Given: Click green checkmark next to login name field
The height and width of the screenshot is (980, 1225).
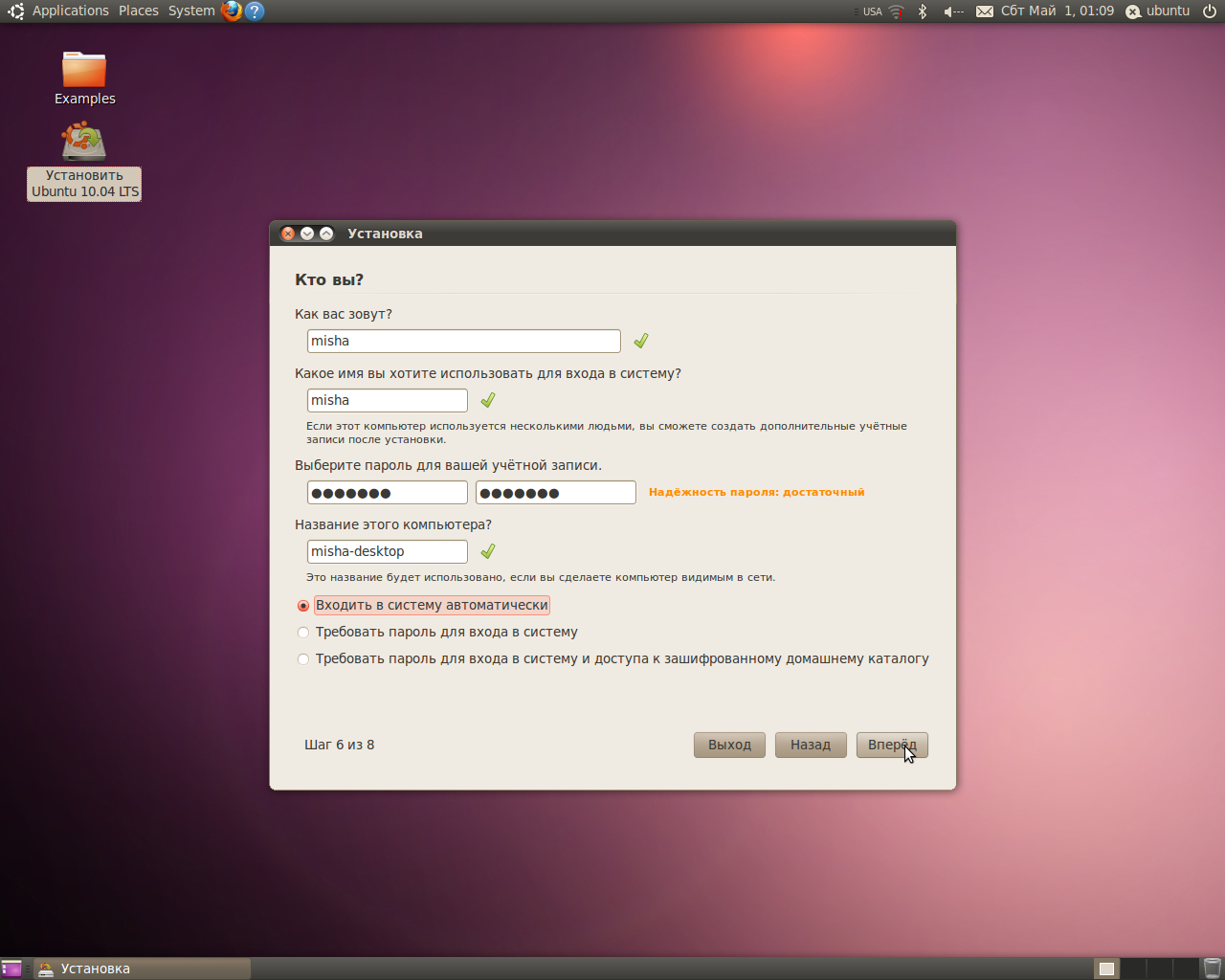Looking at the screenshot, I should click(488, 400).
